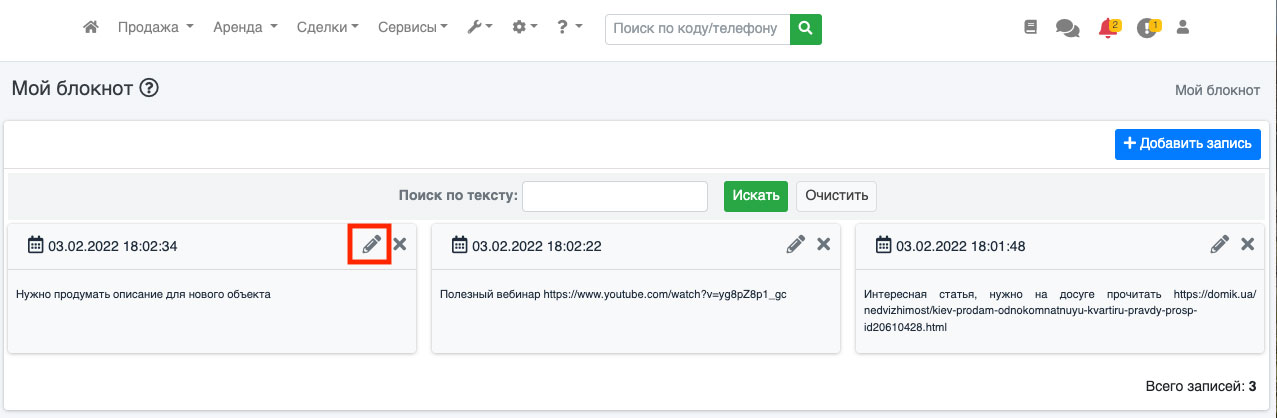Go to the home page icon

coord(91,28)
